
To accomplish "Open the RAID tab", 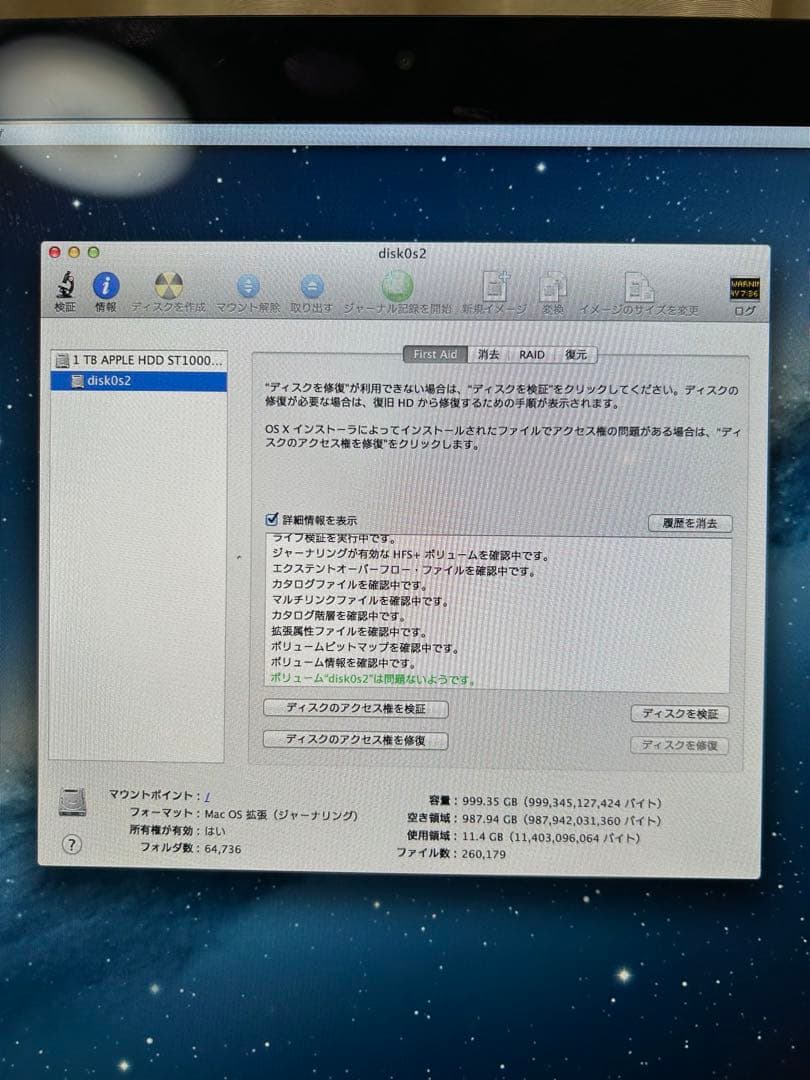I will point(530,353).
